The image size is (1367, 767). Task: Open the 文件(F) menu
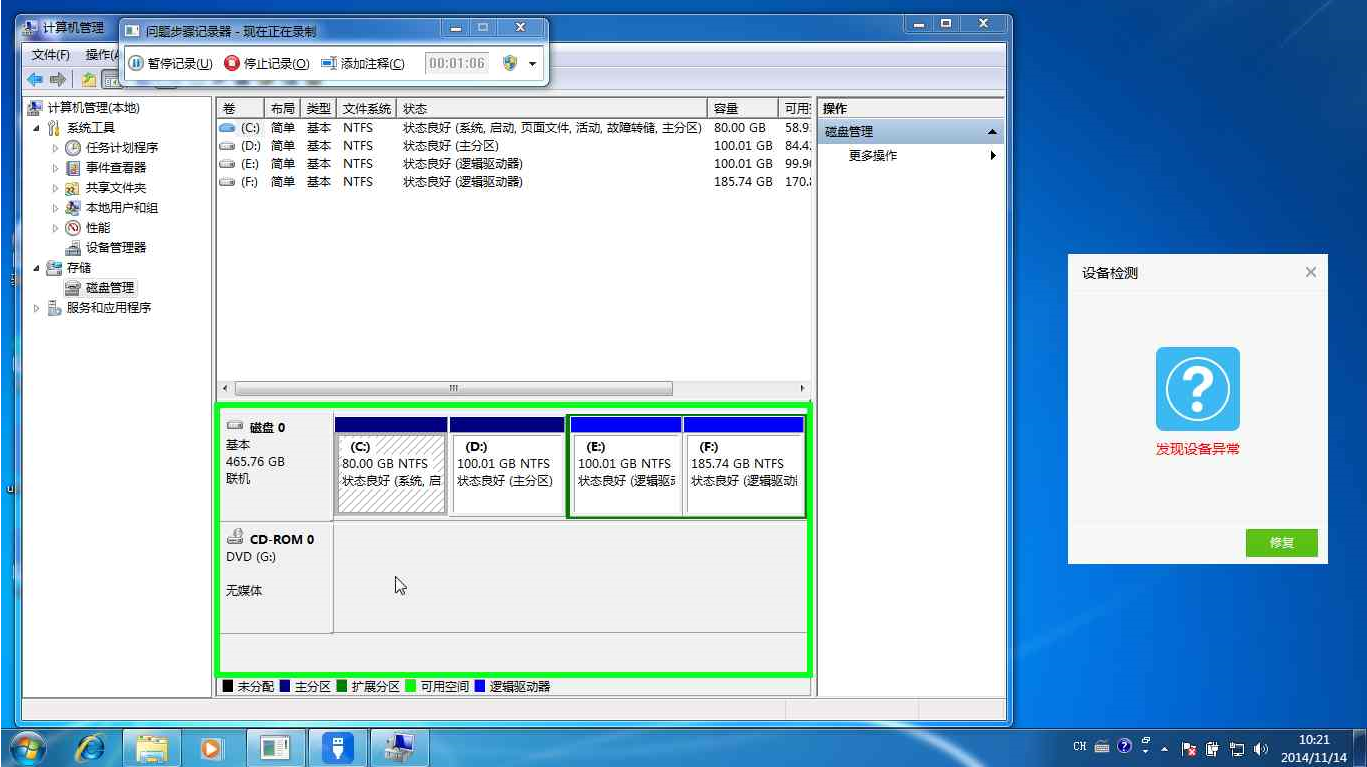click(x=51, y=55)
